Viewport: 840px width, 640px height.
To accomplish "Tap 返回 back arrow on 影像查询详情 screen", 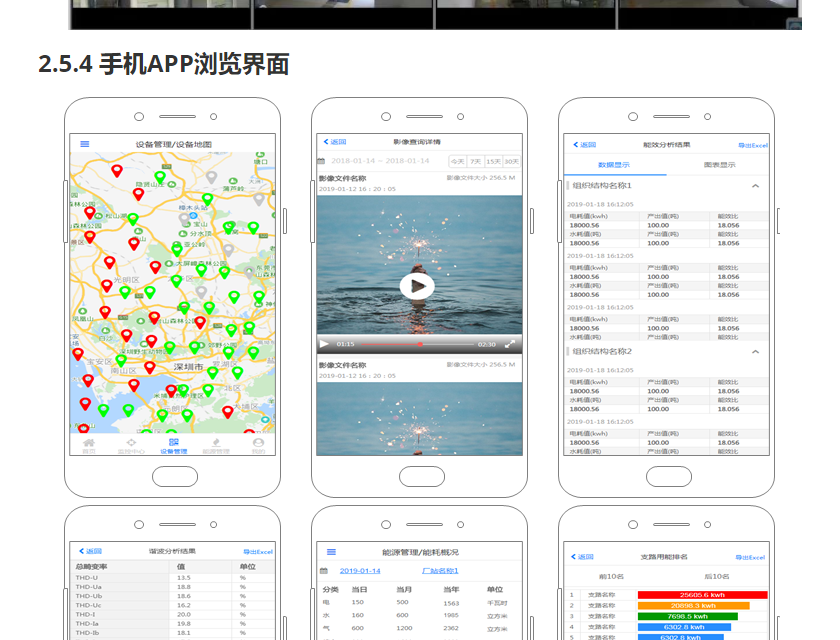I will click(335, 142).
